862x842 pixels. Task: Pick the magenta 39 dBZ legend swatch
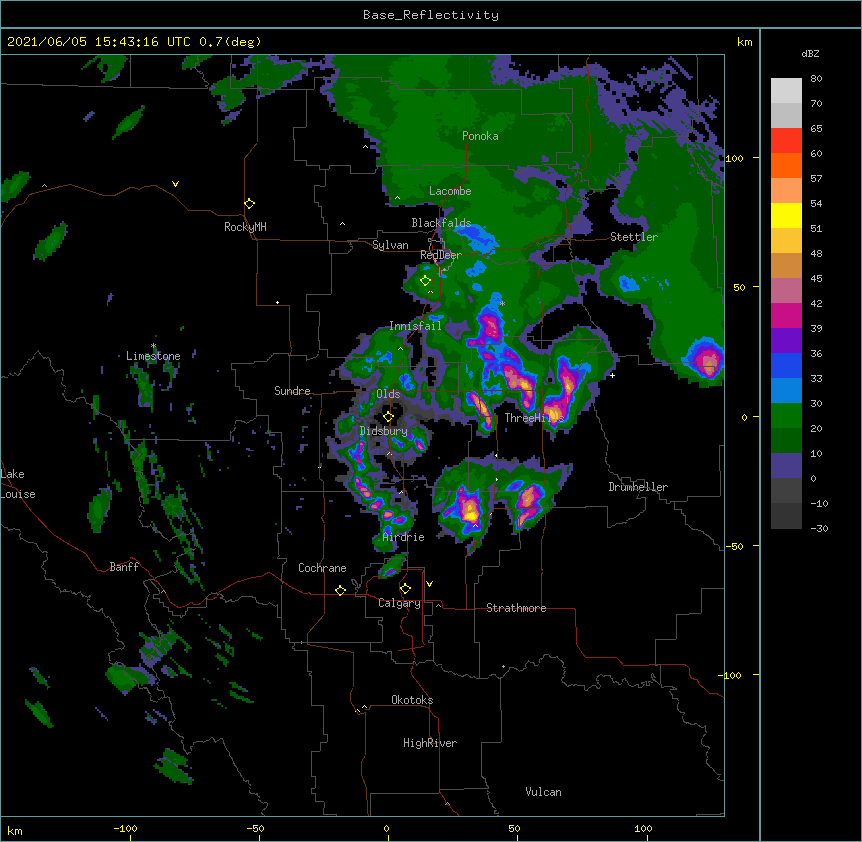coord(786,315)
